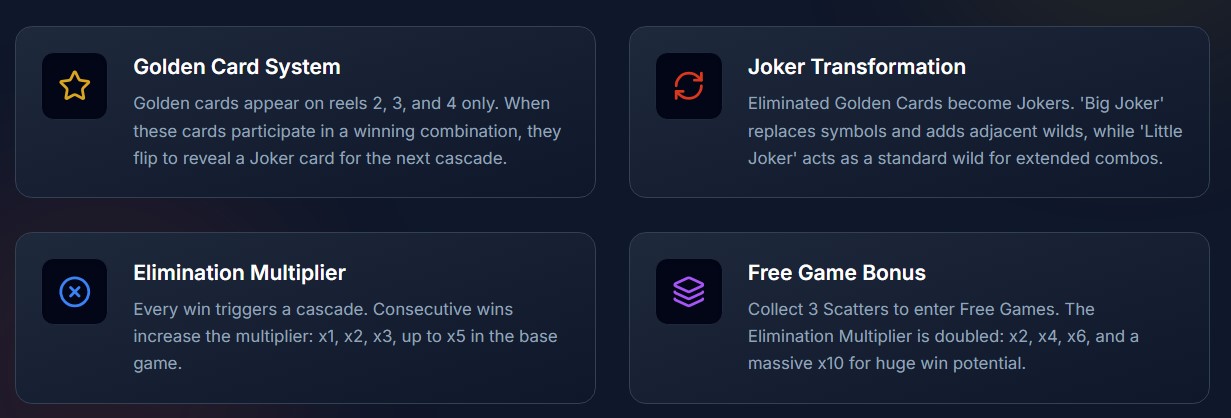The width and height of the screenshot is (1231, 418).
Task: Click the red Joker Transformation refresh icon
Action: (x=688, y=86)
